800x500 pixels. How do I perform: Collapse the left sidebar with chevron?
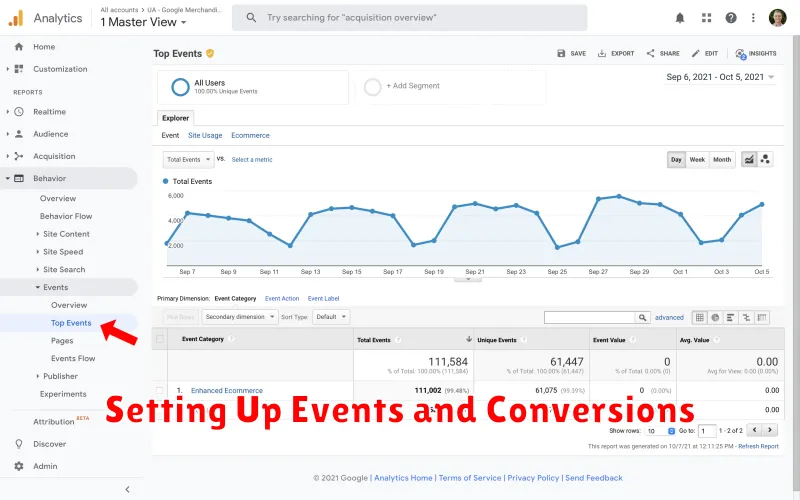127,489
